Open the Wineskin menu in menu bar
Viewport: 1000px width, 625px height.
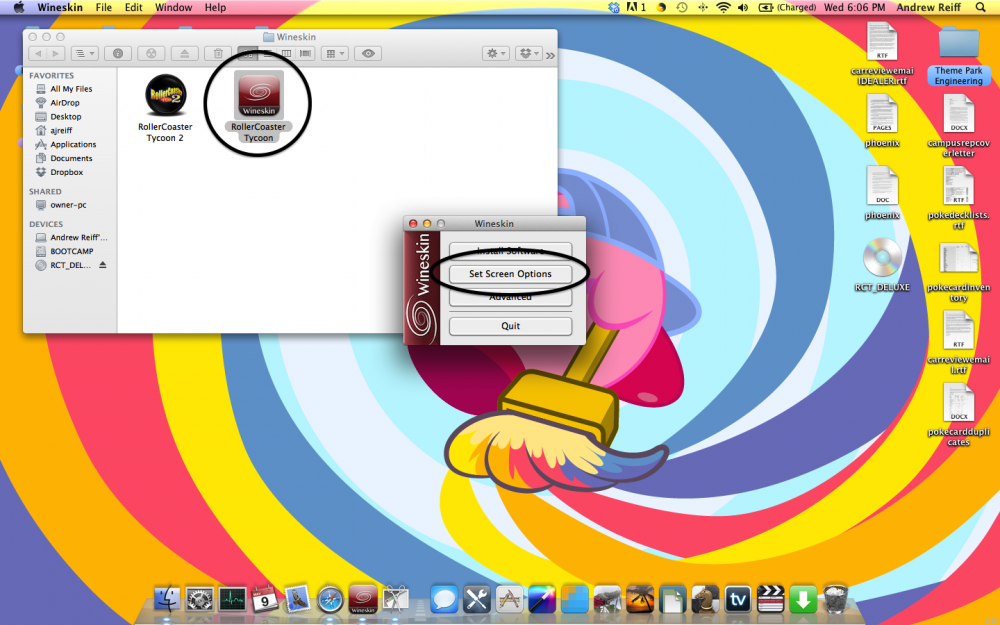(x=60, y=8)
